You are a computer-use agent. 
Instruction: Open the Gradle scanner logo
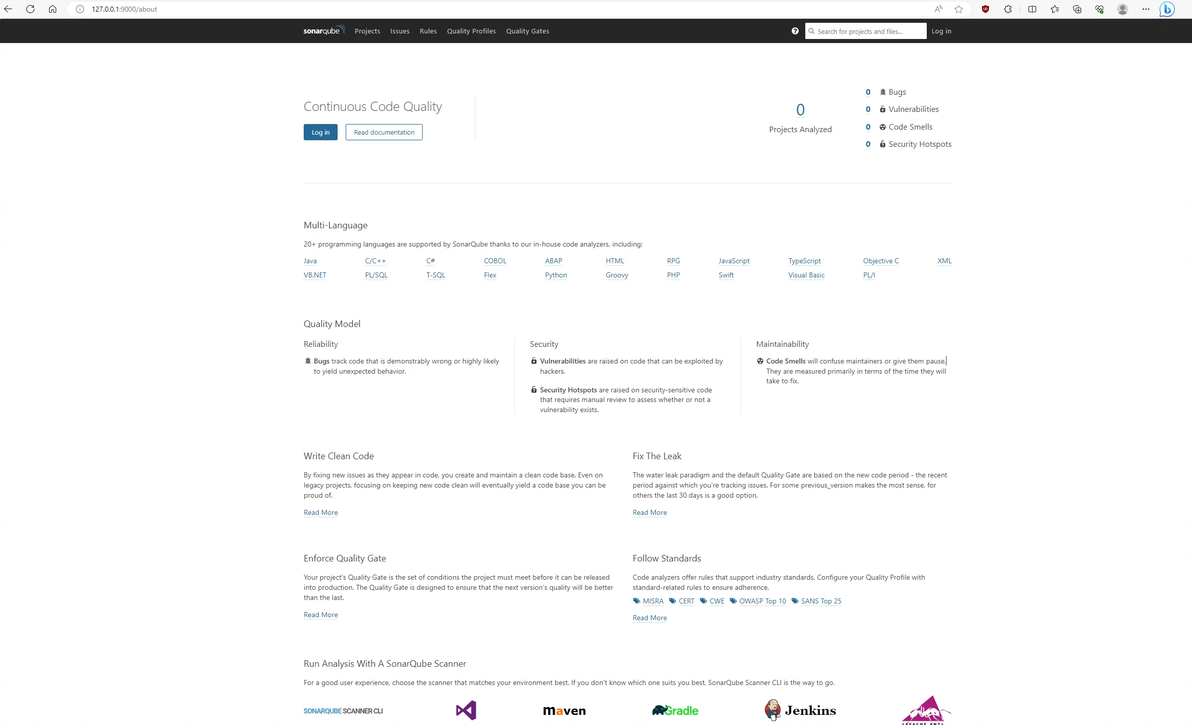click(x=675, y=711)
